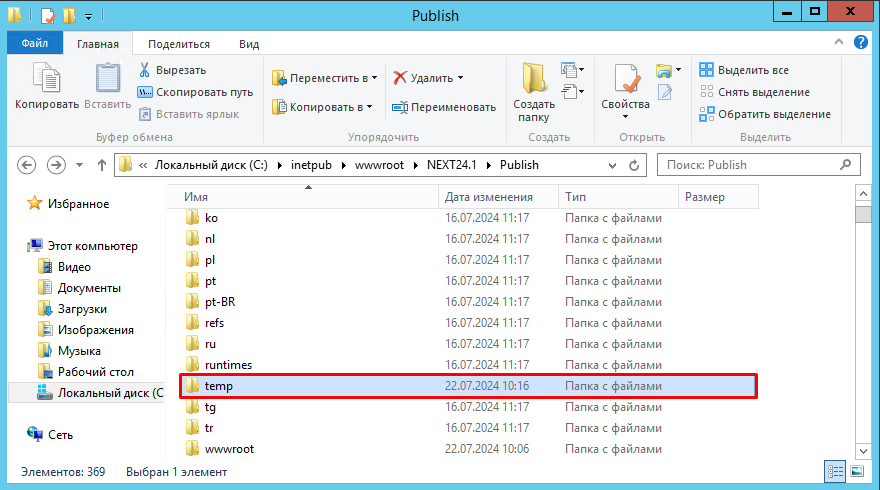Select the pt-BR folder
Screen dimensions: 880x490
pos(210,302)
